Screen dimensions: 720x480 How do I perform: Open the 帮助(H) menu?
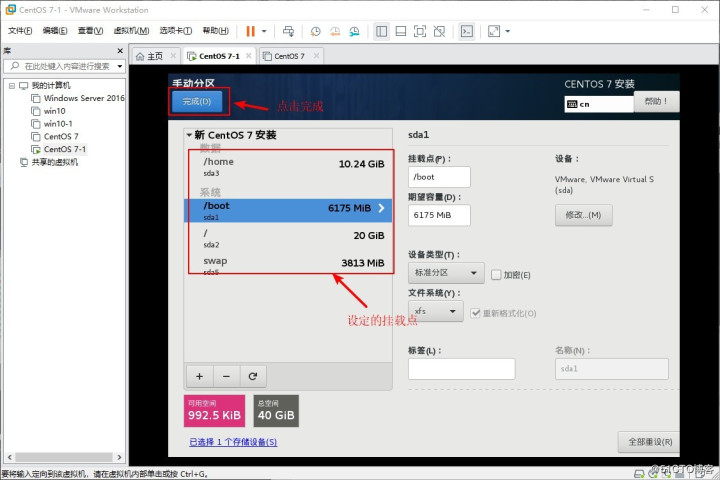pyautogui.click(x=215, y=31)
